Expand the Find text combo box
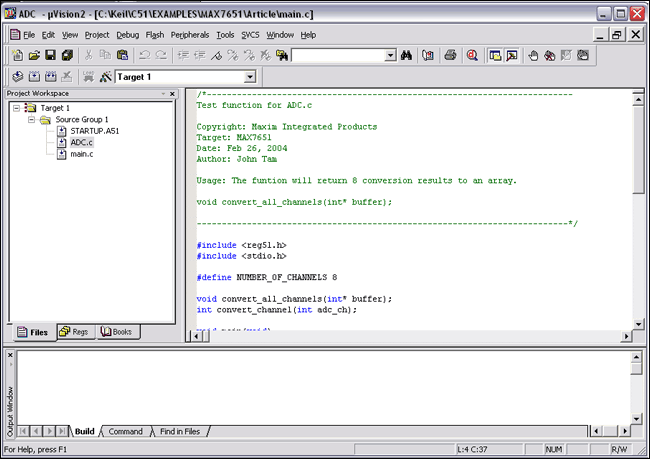 click(x=390, y=55)
